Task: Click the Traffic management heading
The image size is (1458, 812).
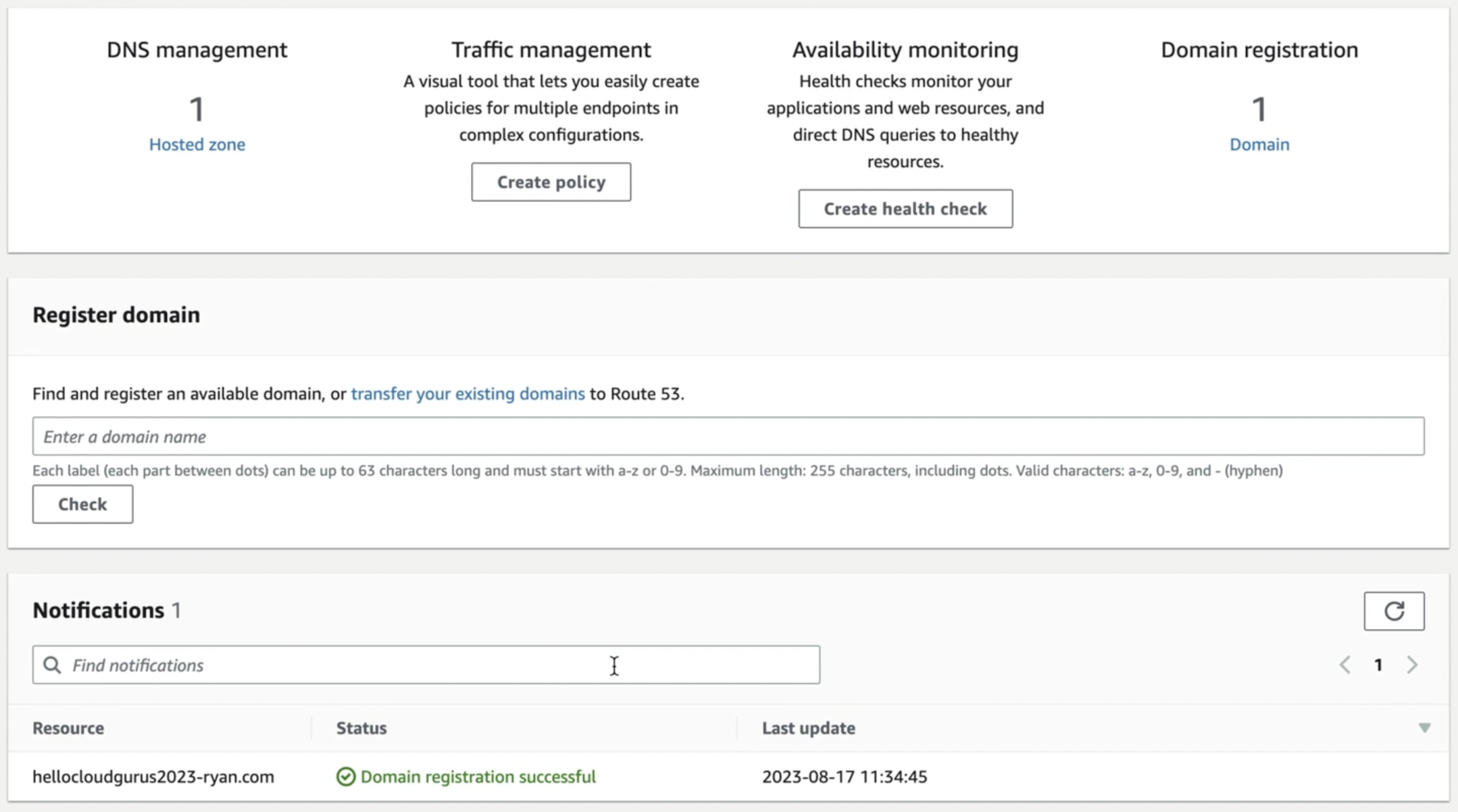Action: click(551, 50)
